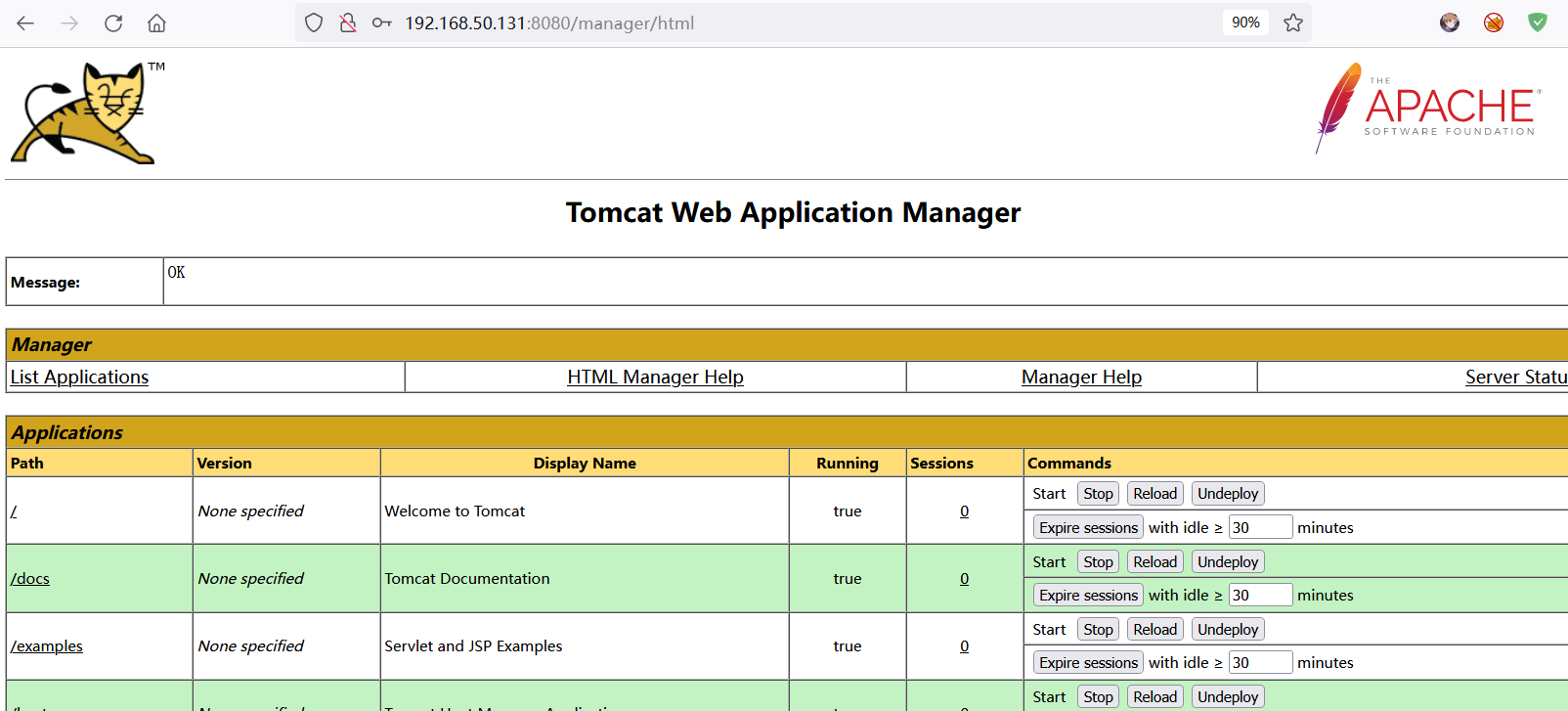1568x711 pixels.
Task: Open the sessions count for /examples
Action: (965, 645)
